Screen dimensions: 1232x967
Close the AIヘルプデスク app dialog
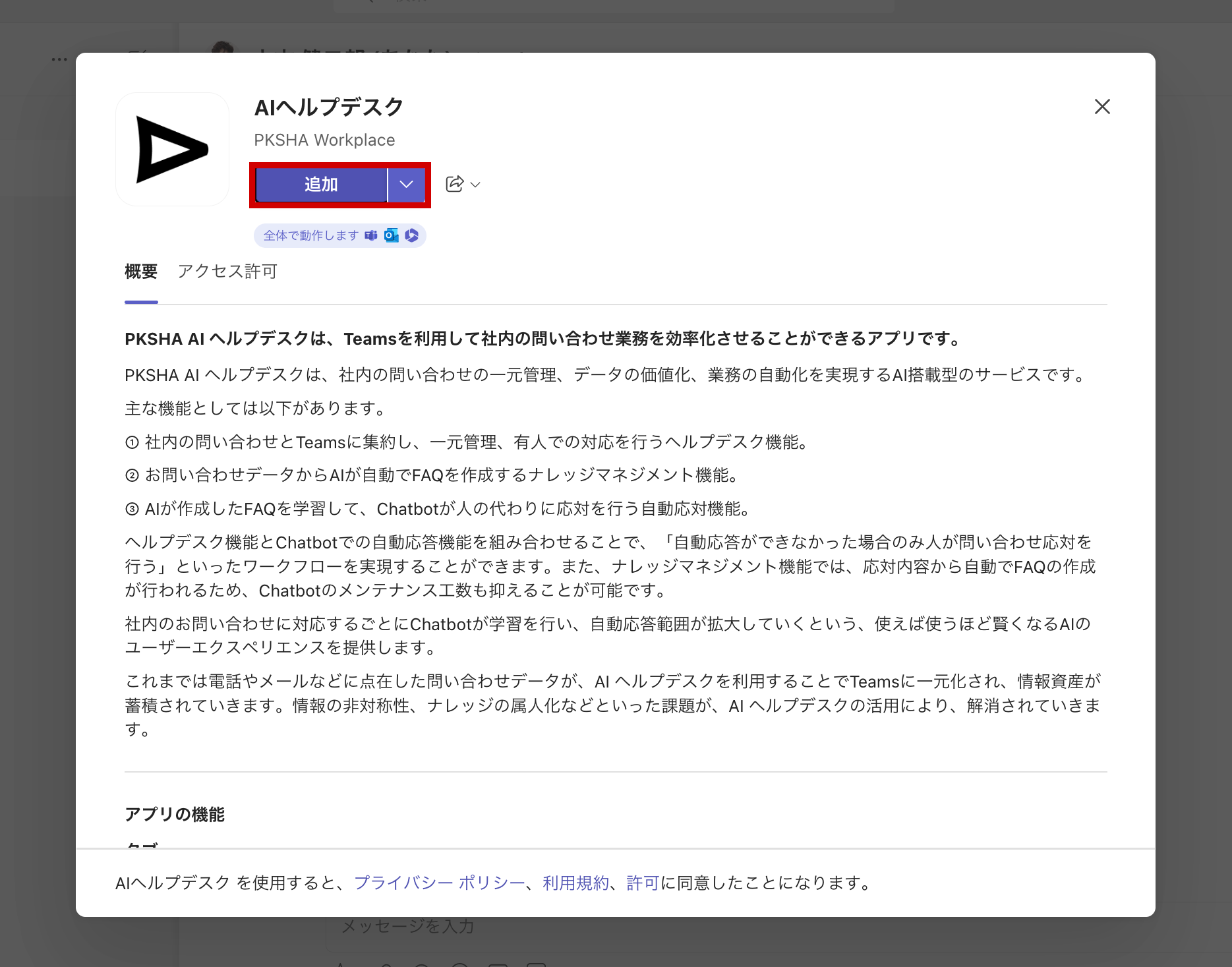pyautogui.click(x=1102, y=107)
